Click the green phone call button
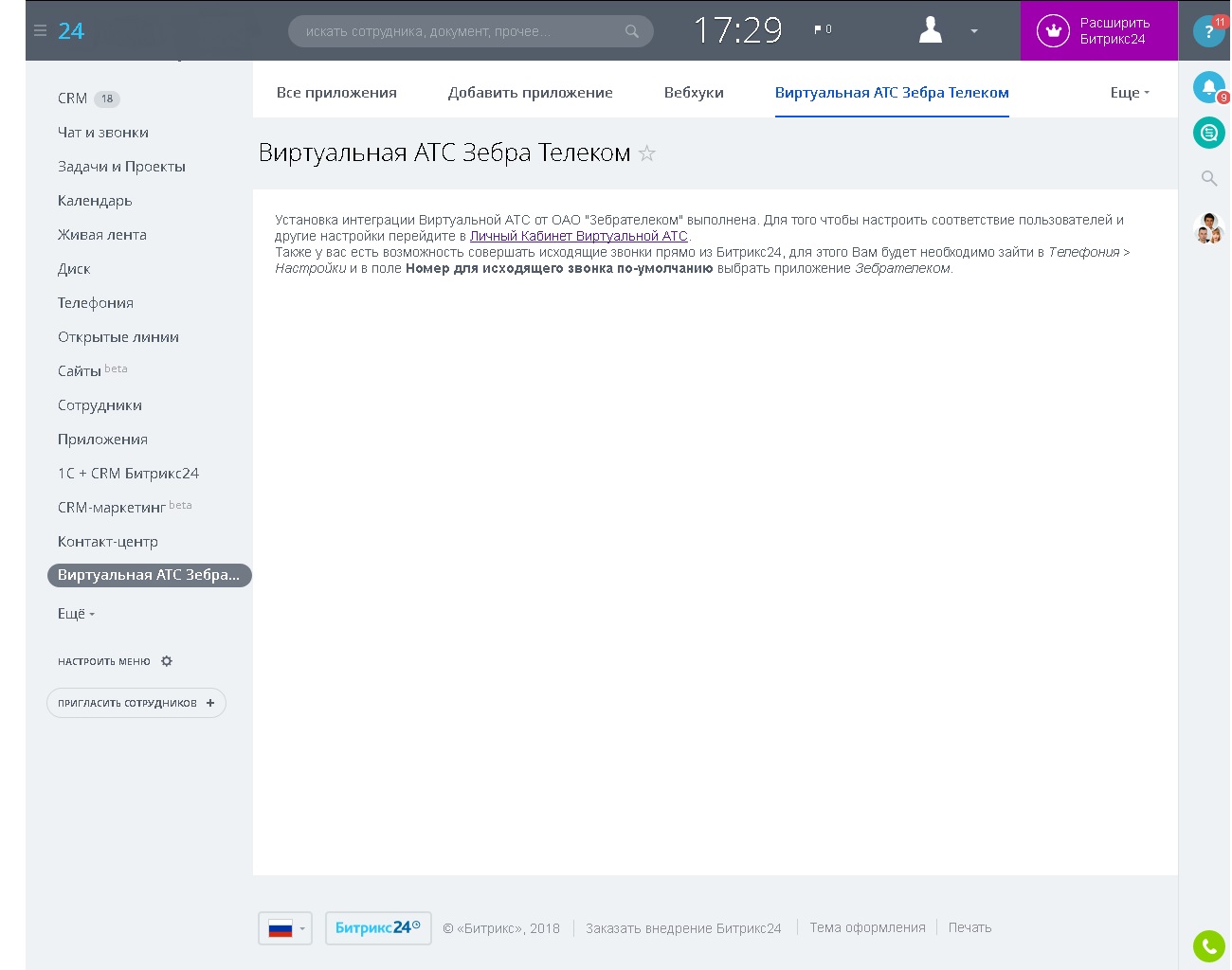1232x970 pixels. point(1208,946)
